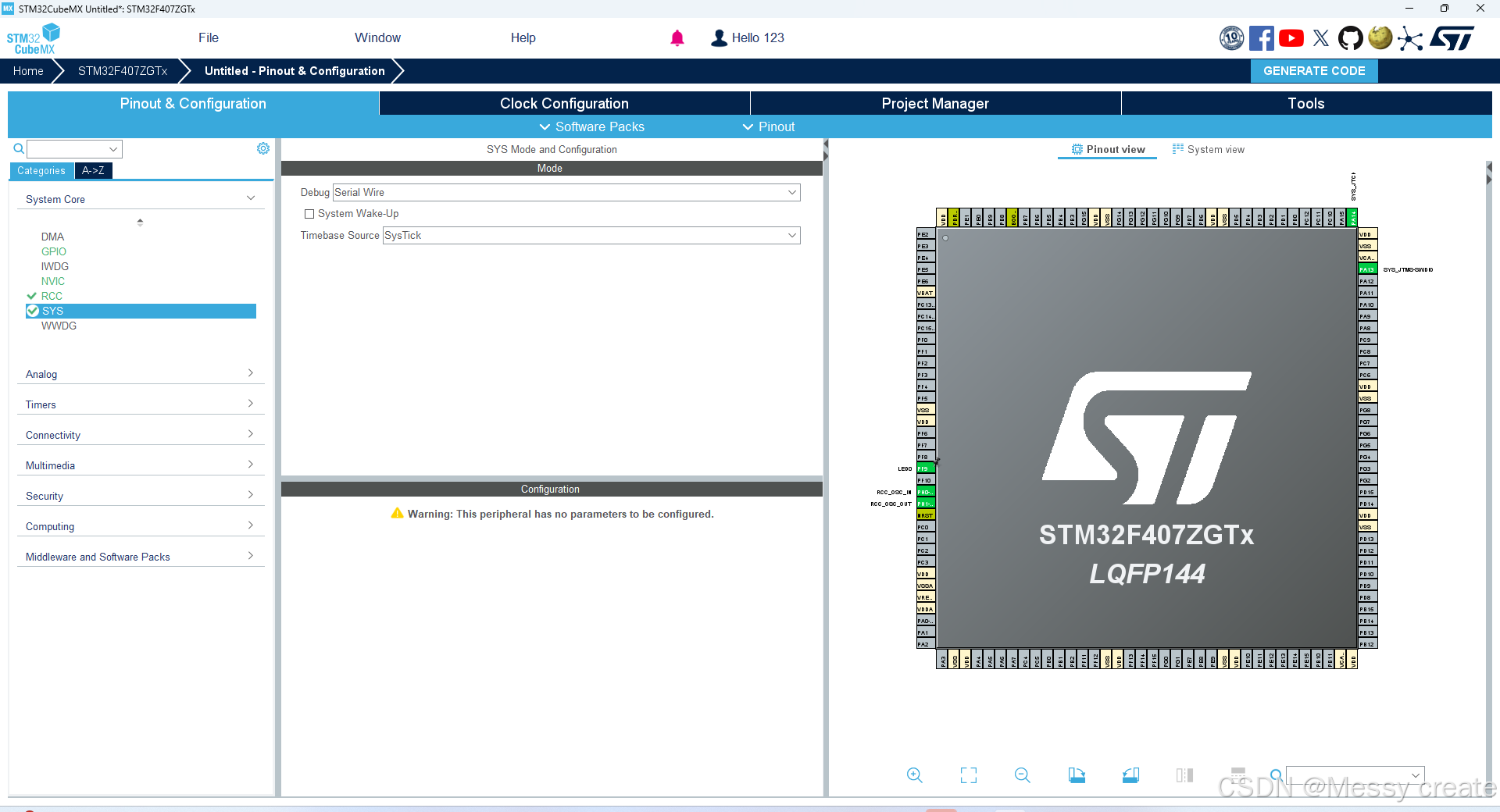
Task: Open the Debug dropdown
Action: click(x=566, y=192)
